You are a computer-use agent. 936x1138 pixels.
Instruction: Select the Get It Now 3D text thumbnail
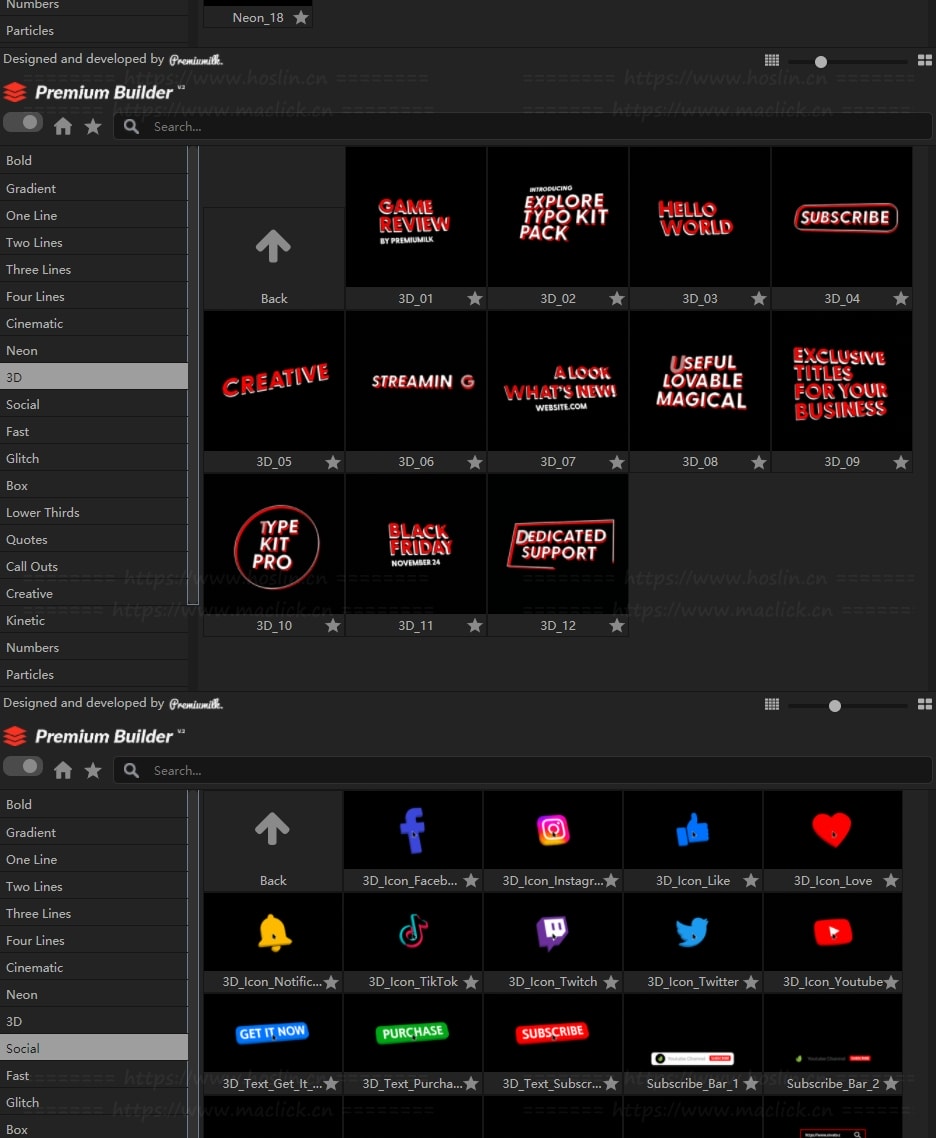273,1033
